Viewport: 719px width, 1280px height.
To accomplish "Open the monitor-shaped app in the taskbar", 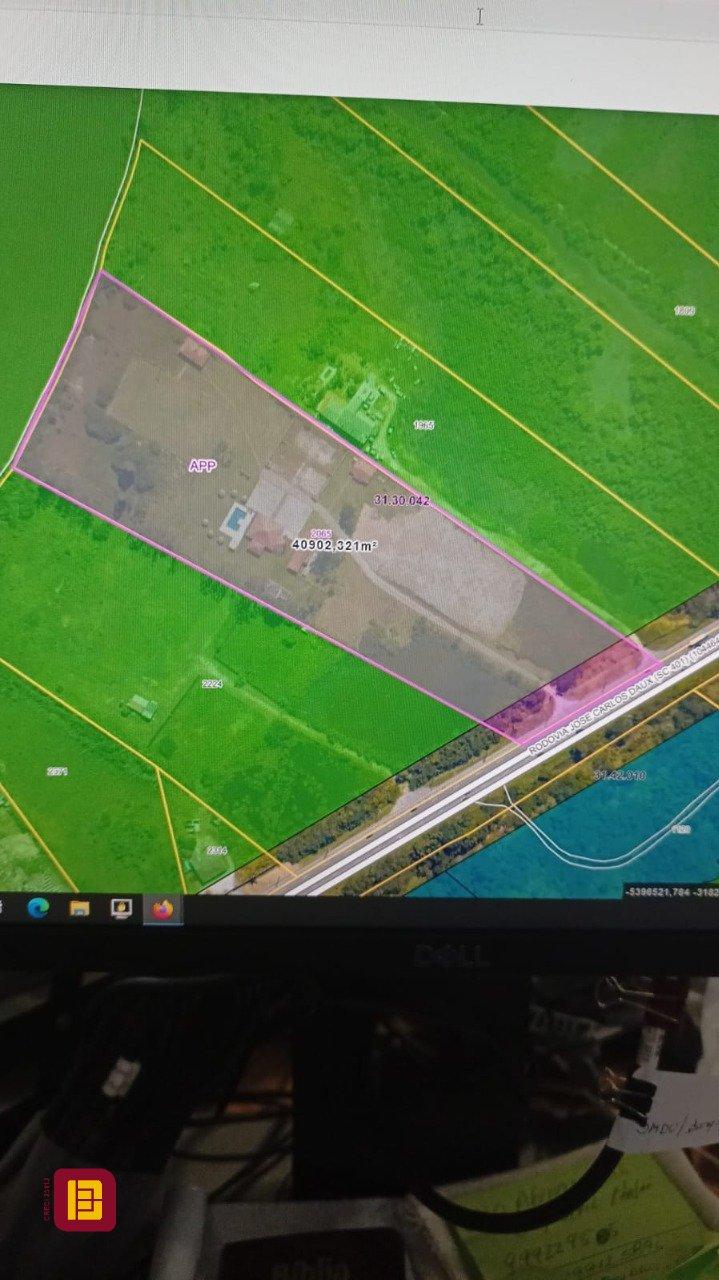I will (121, 909).
